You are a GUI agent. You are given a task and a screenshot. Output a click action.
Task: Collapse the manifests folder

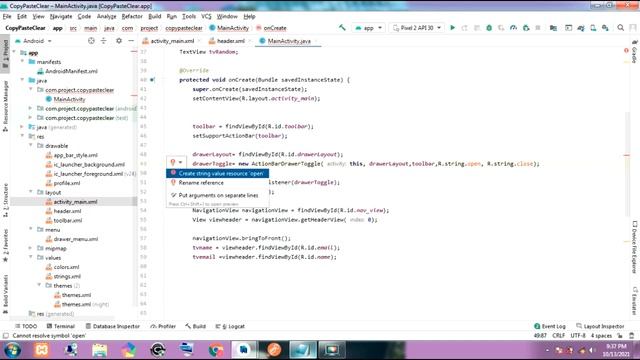[x=22, y=62]
